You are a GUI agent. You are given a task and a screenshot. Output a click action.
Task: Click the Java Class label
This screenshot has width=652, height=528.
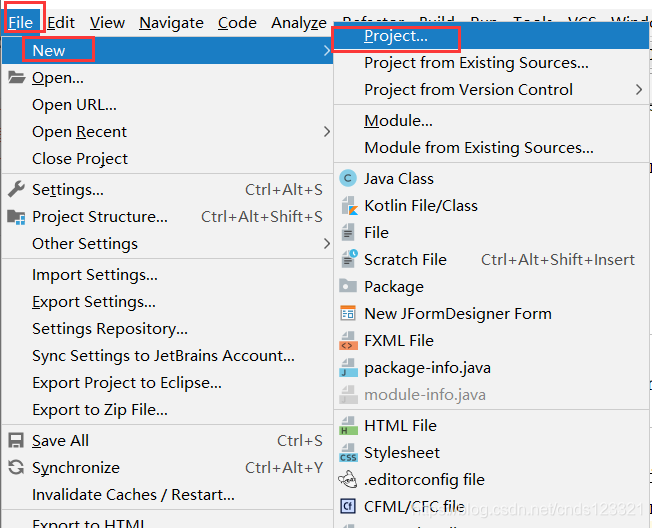[x=399, y=179]
